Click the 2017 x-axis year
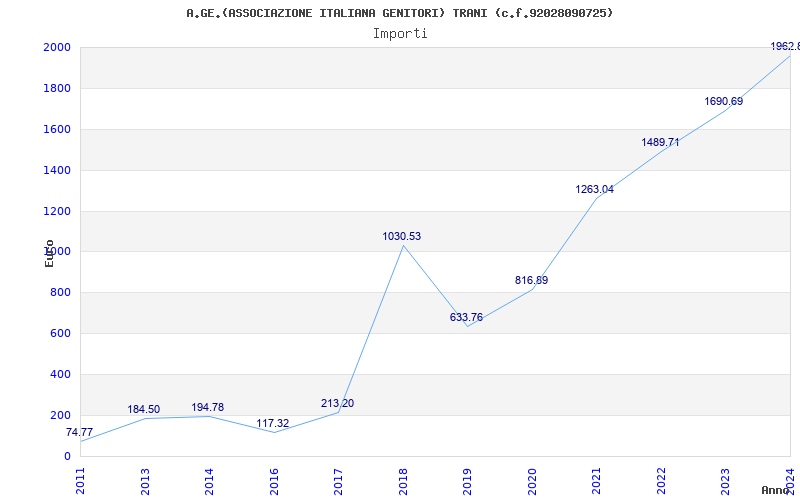This screenshot has height=500, width=800. pyautogui.click(x=338, y=481)
